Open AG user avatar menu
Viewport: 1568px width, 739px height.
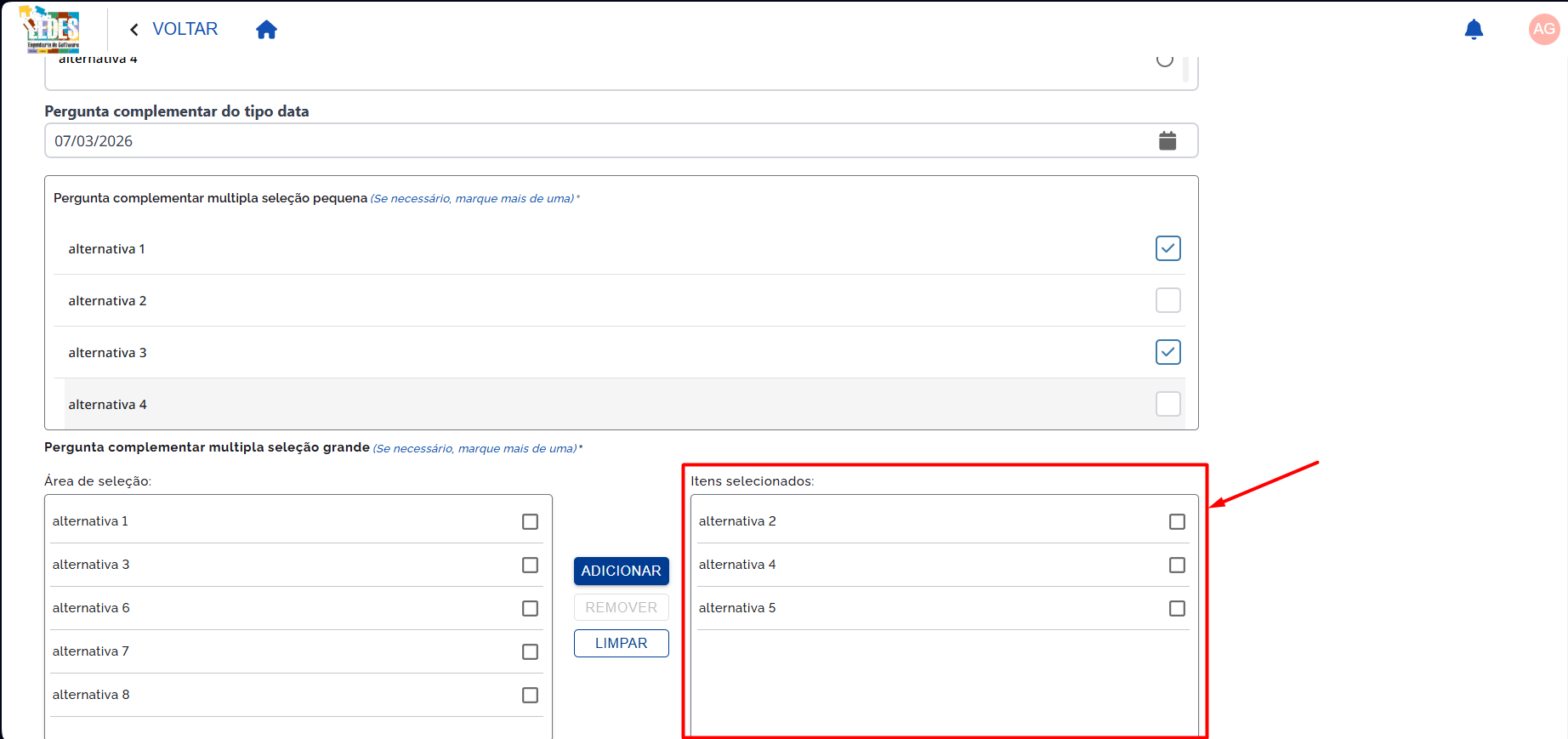1543,29
